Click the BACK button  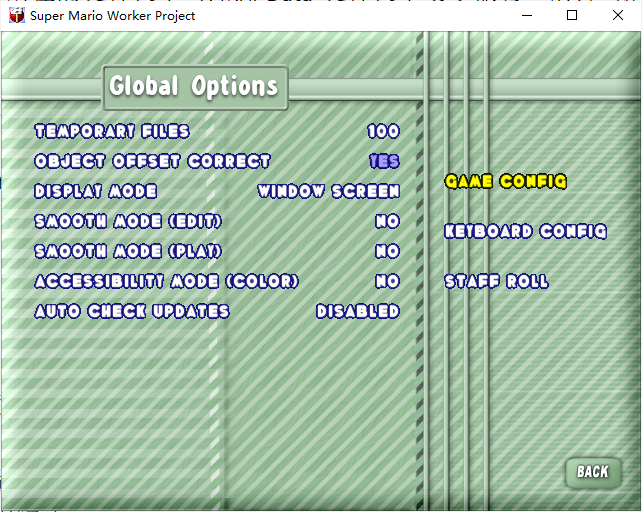tap(593, 472)
